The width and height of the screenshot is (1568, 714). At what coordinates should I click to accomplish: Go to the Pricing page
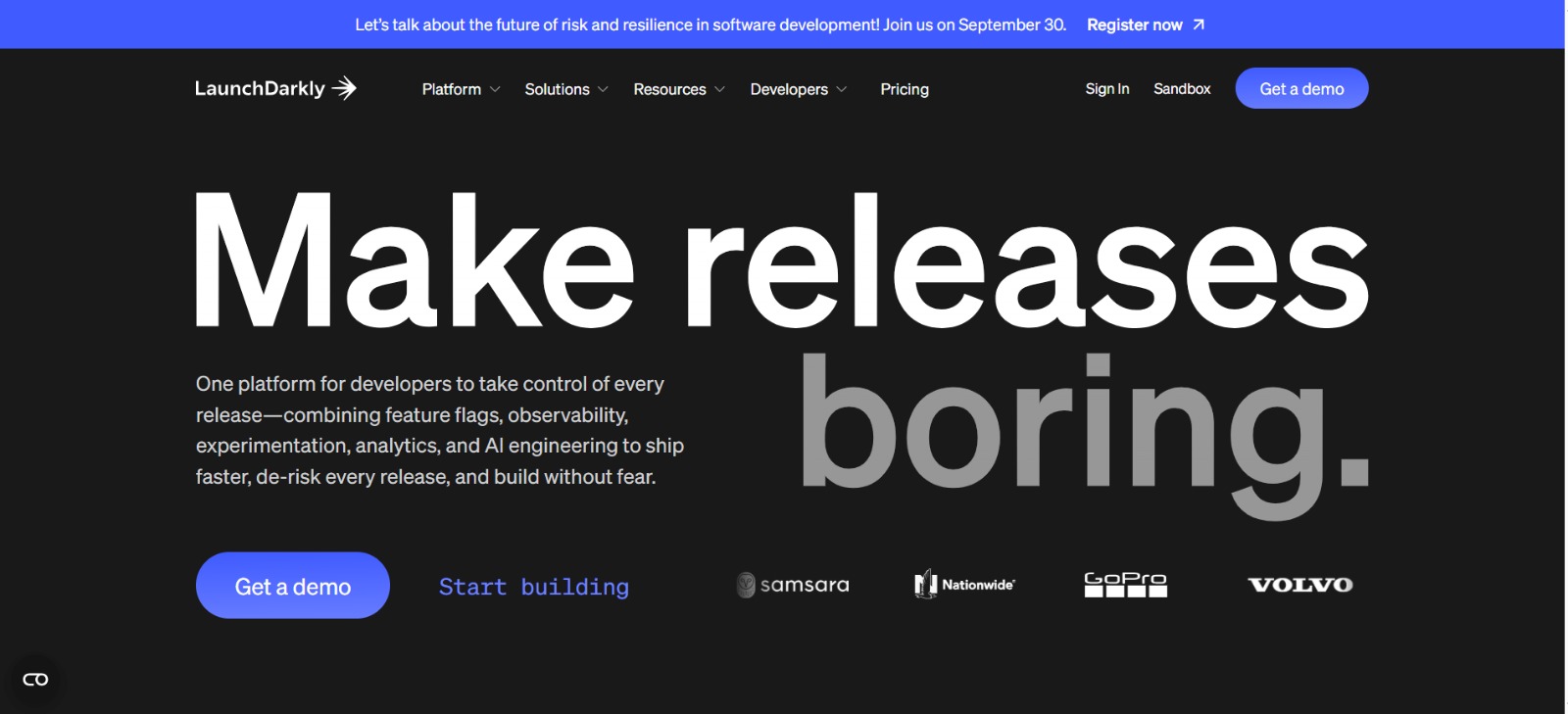[x=905, y=89]
